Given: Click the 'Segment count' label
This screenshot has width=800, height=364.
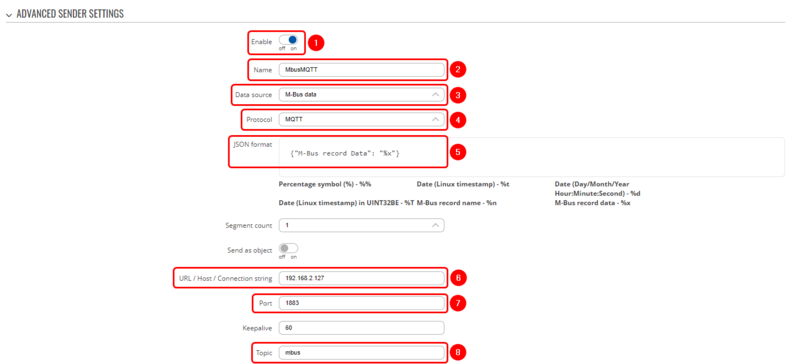Looking at the screenshot, I should [x=249, y=225].
